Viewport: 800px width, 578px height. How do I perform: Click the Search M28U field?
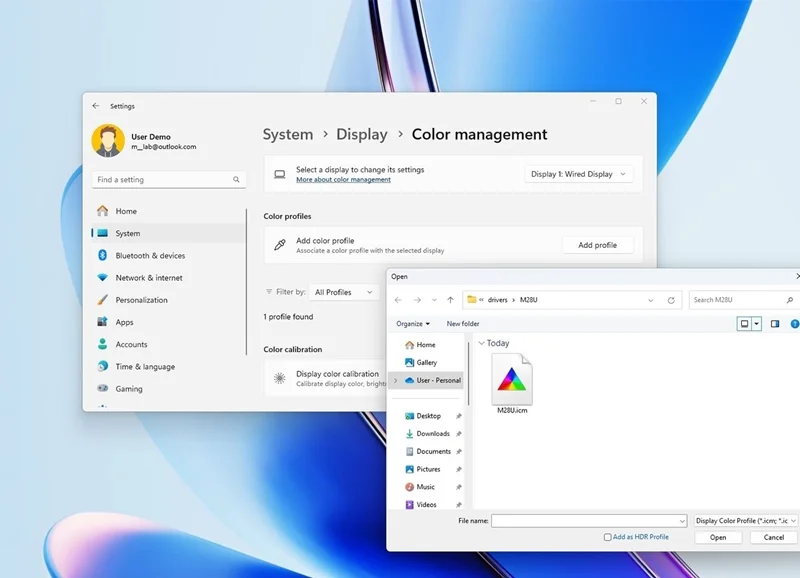point(744,300)
